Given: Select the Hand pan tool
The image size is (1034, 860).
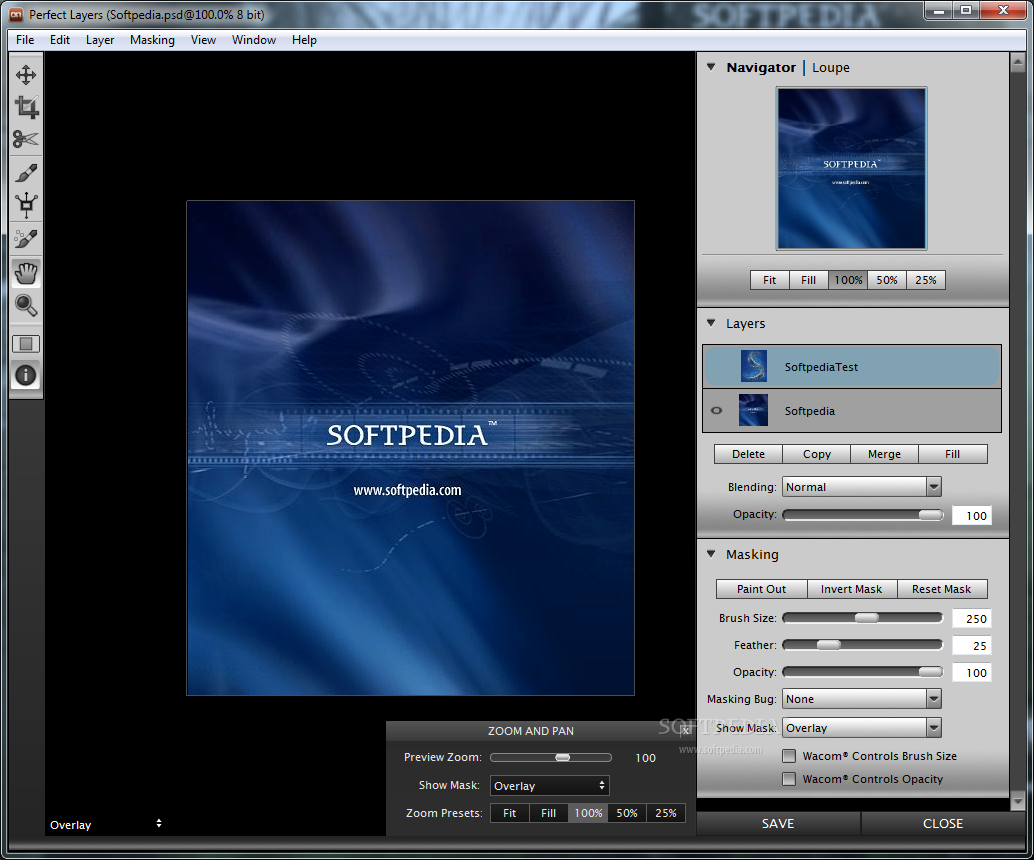Looking at the screenshot, I should tap(26, 273).
